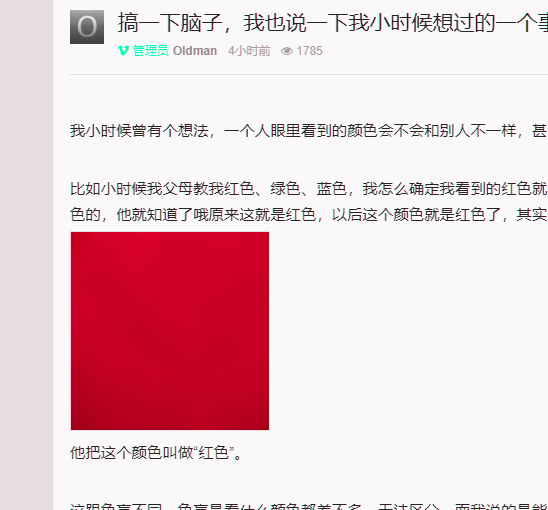Select the 管理员 role label
This screenshot has width=548, height=510.
click(151, 51)
